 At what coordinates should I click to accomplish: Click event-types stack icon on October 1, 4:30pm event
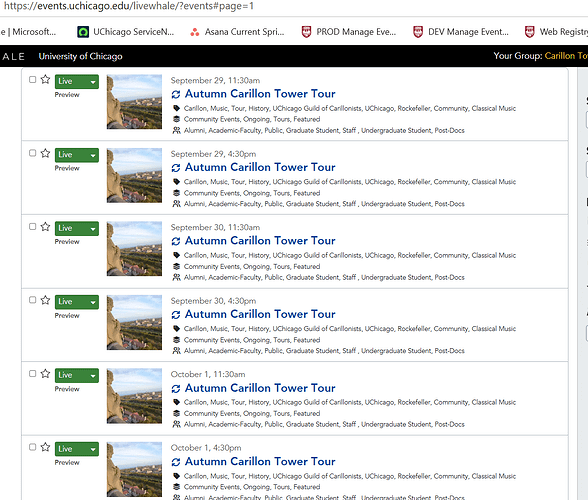pos(176,487)
